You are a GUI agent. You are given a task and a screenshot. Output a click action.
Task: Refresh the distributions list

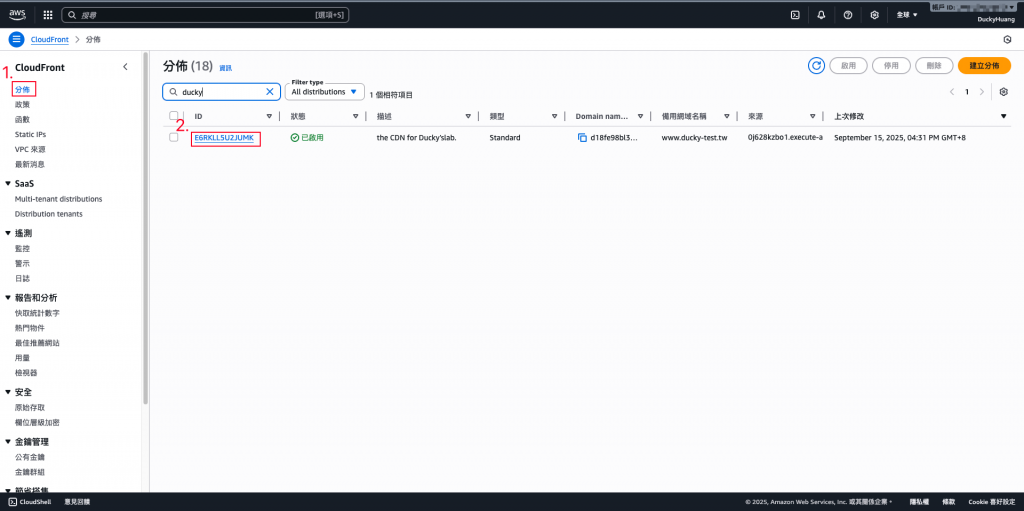816,66
